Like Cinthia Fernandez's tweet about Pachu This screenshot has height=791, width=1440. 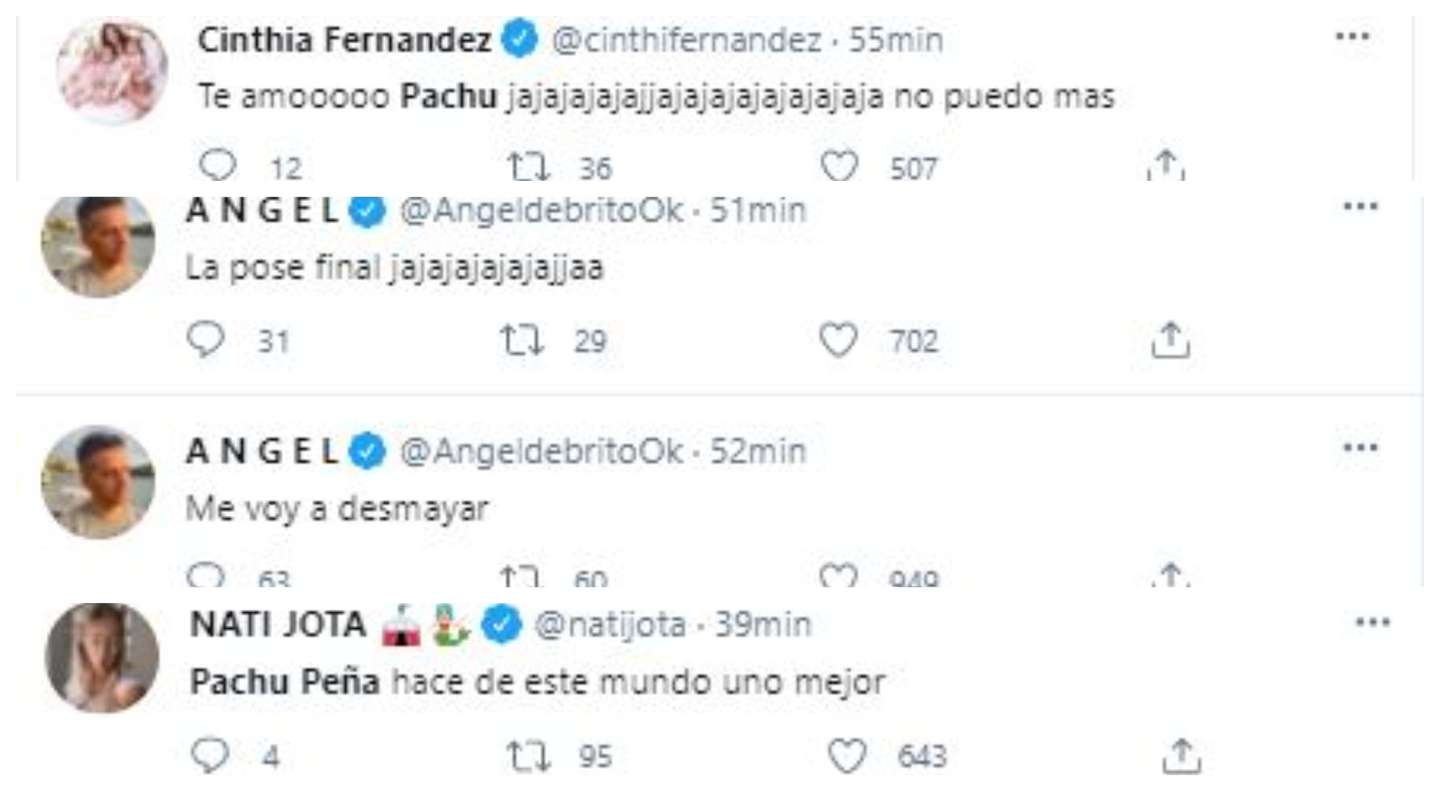coord(840,166)
